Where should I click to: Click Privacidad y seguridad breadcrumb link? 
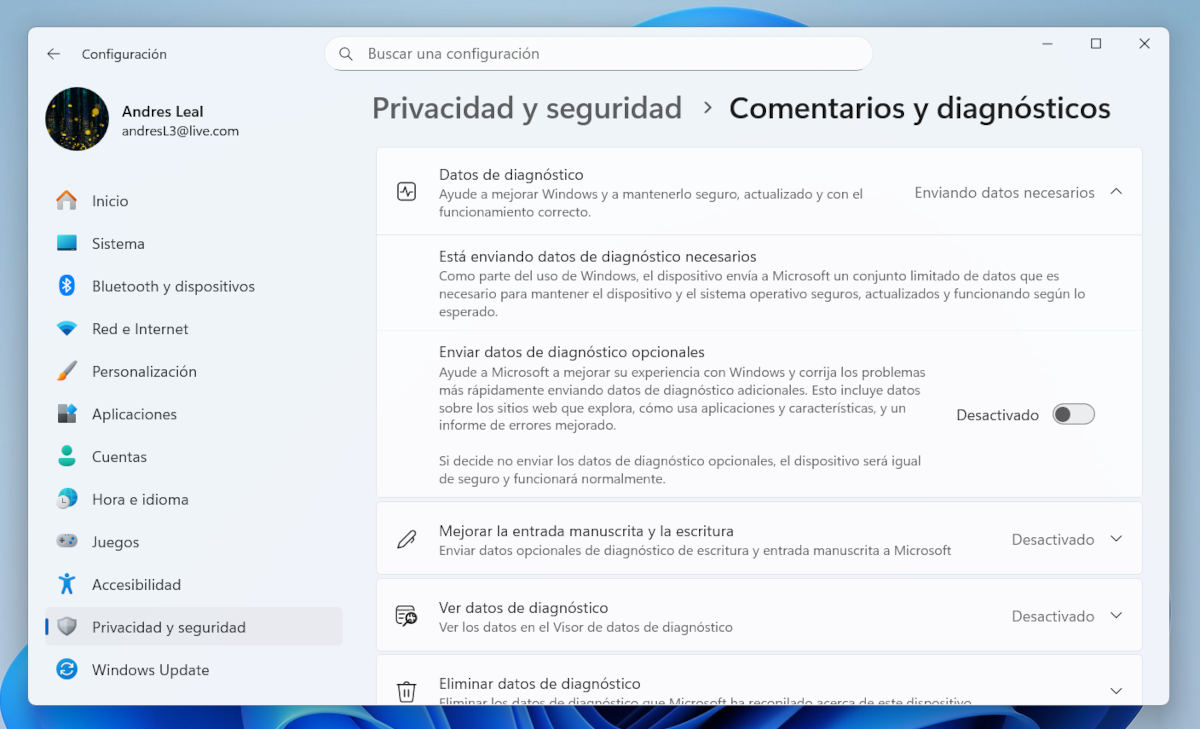[526, 108]
